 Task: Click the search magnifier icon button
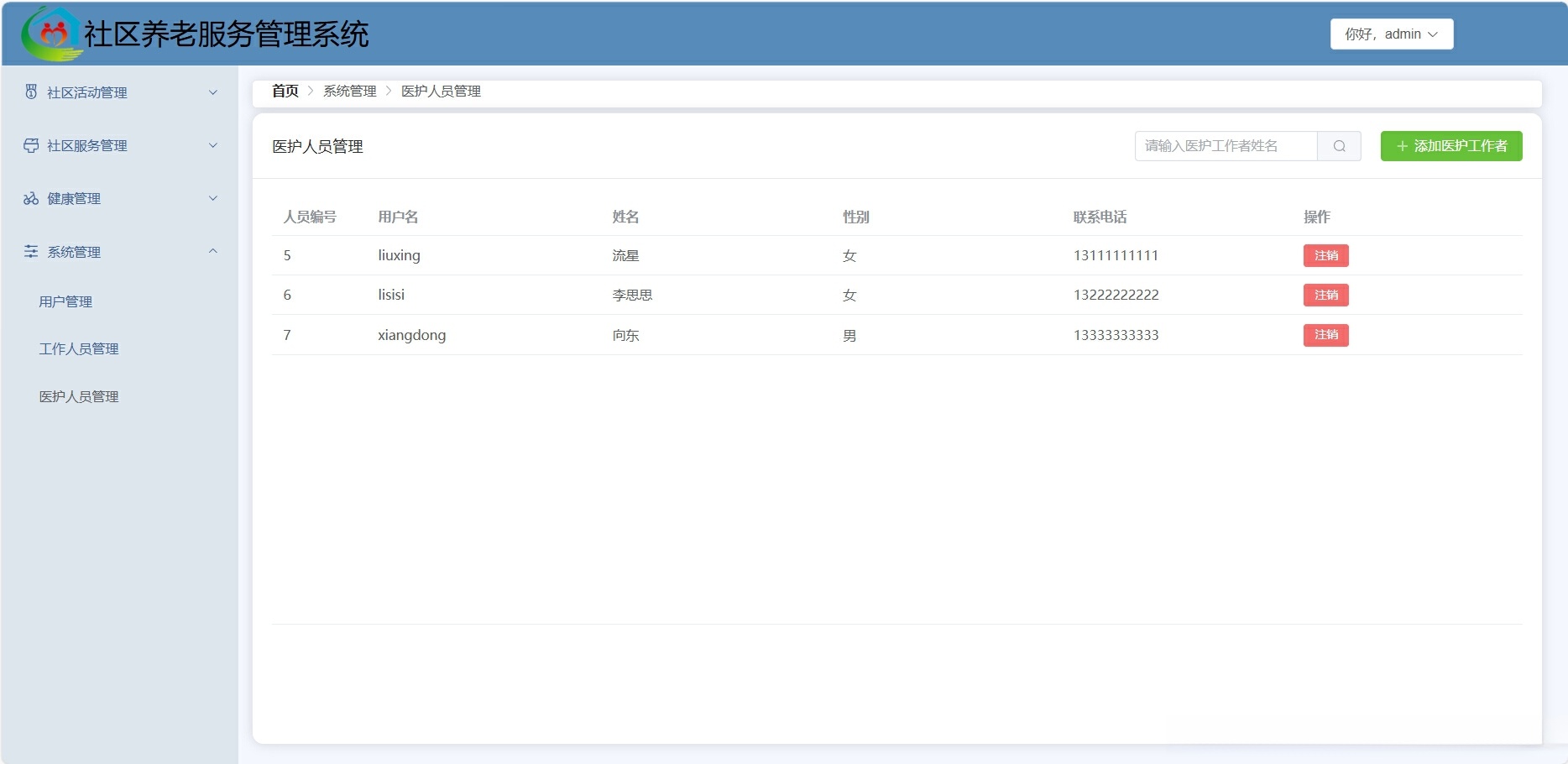(1339, 146)
